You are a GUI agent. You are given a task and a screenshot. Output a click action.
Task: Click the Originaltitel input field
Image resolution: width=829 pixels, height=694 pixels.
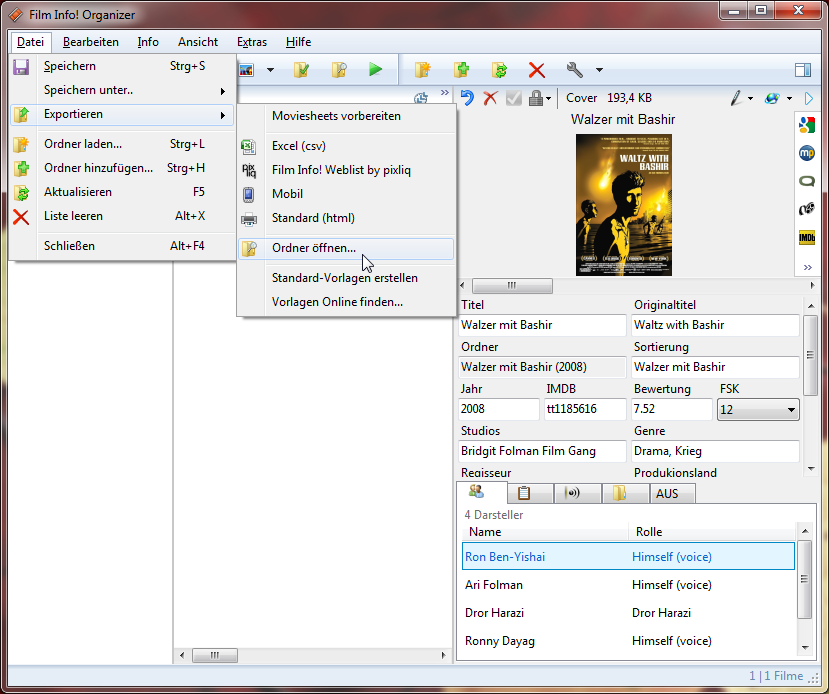pos(715,325)
